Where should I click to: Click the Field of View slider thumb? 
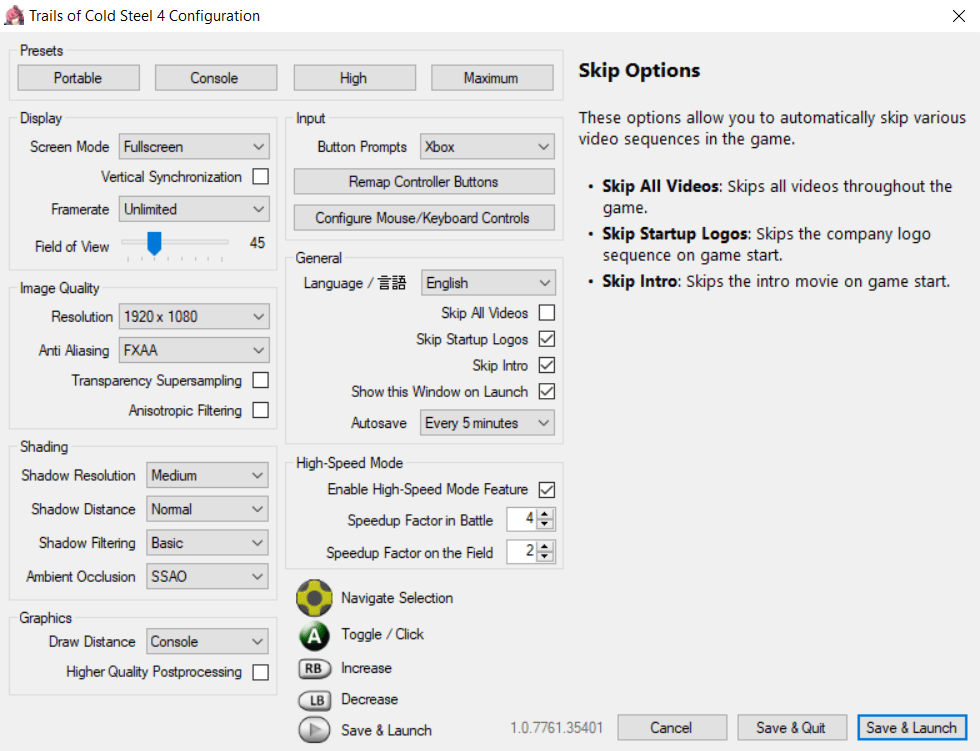[x=154, y=243]
